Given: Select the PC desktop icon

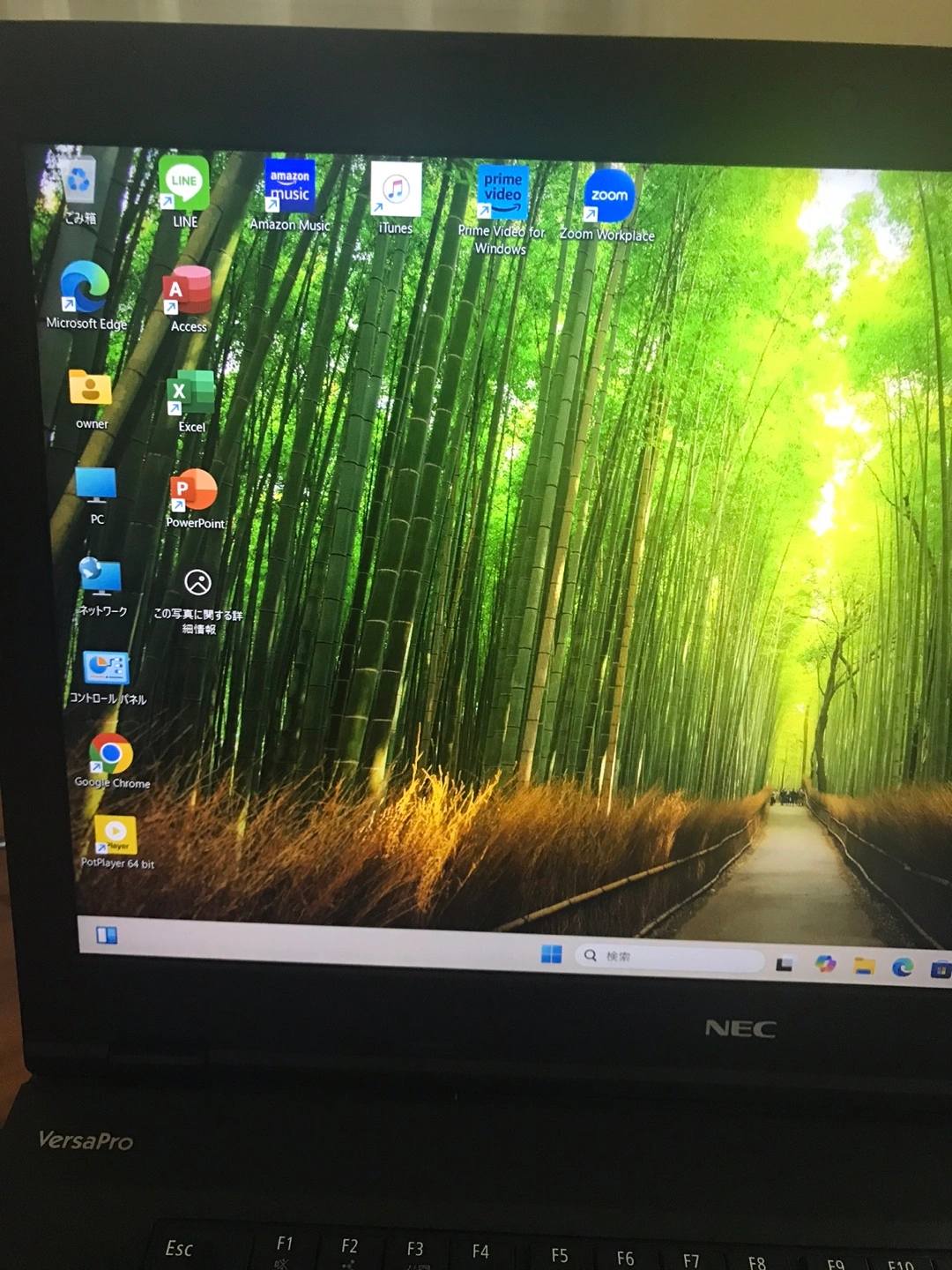Looking at the screenshot, I should [x=96, y=486].
